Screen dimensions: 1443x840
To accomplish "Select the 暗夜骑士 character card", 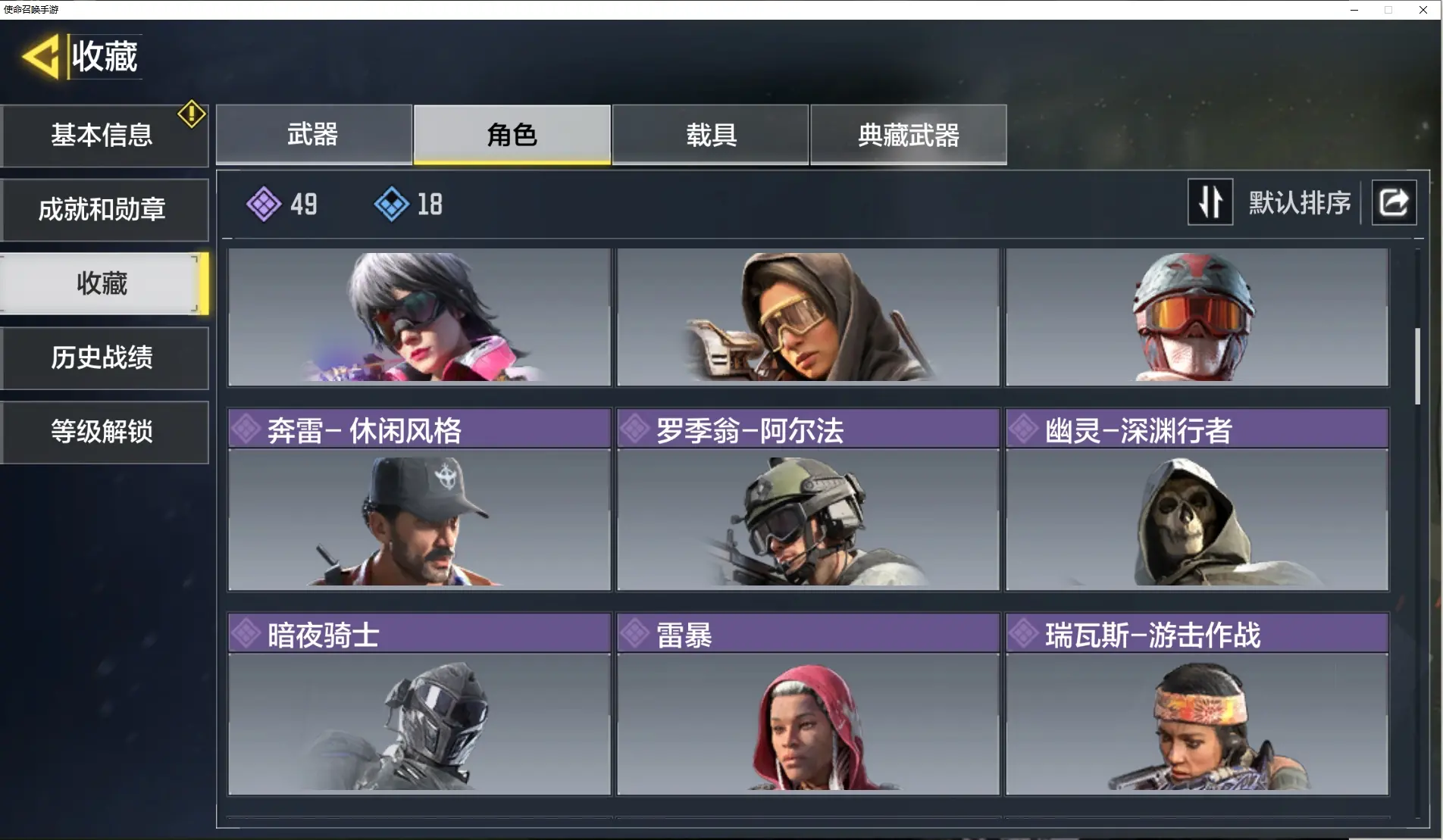I will (x=419, y=704).
